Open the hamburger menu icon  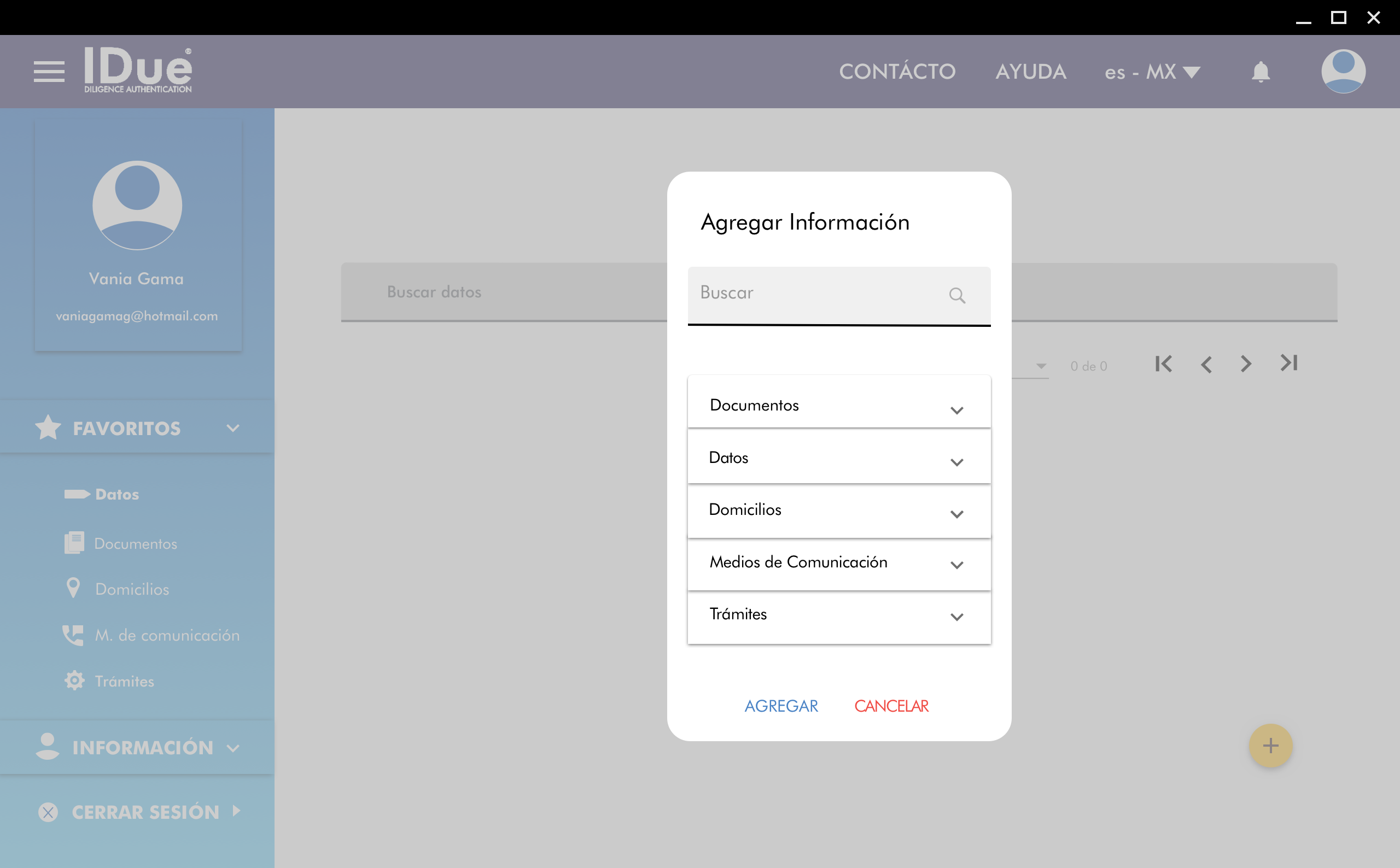point(49,72)
